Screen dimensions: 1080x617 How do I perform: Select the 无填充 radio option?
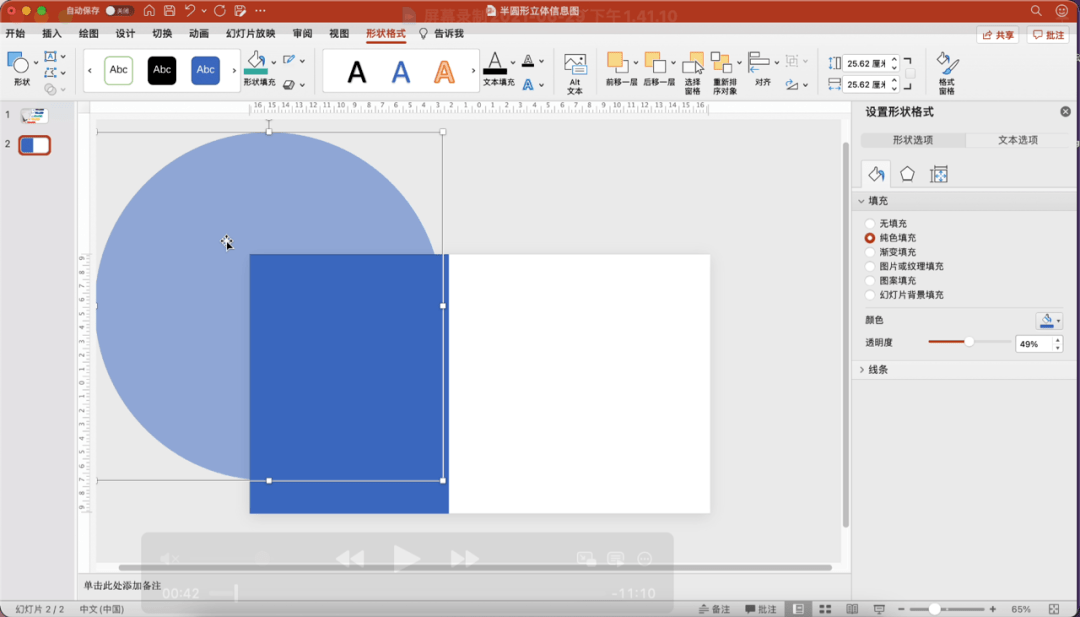click(x=870, y=224)
